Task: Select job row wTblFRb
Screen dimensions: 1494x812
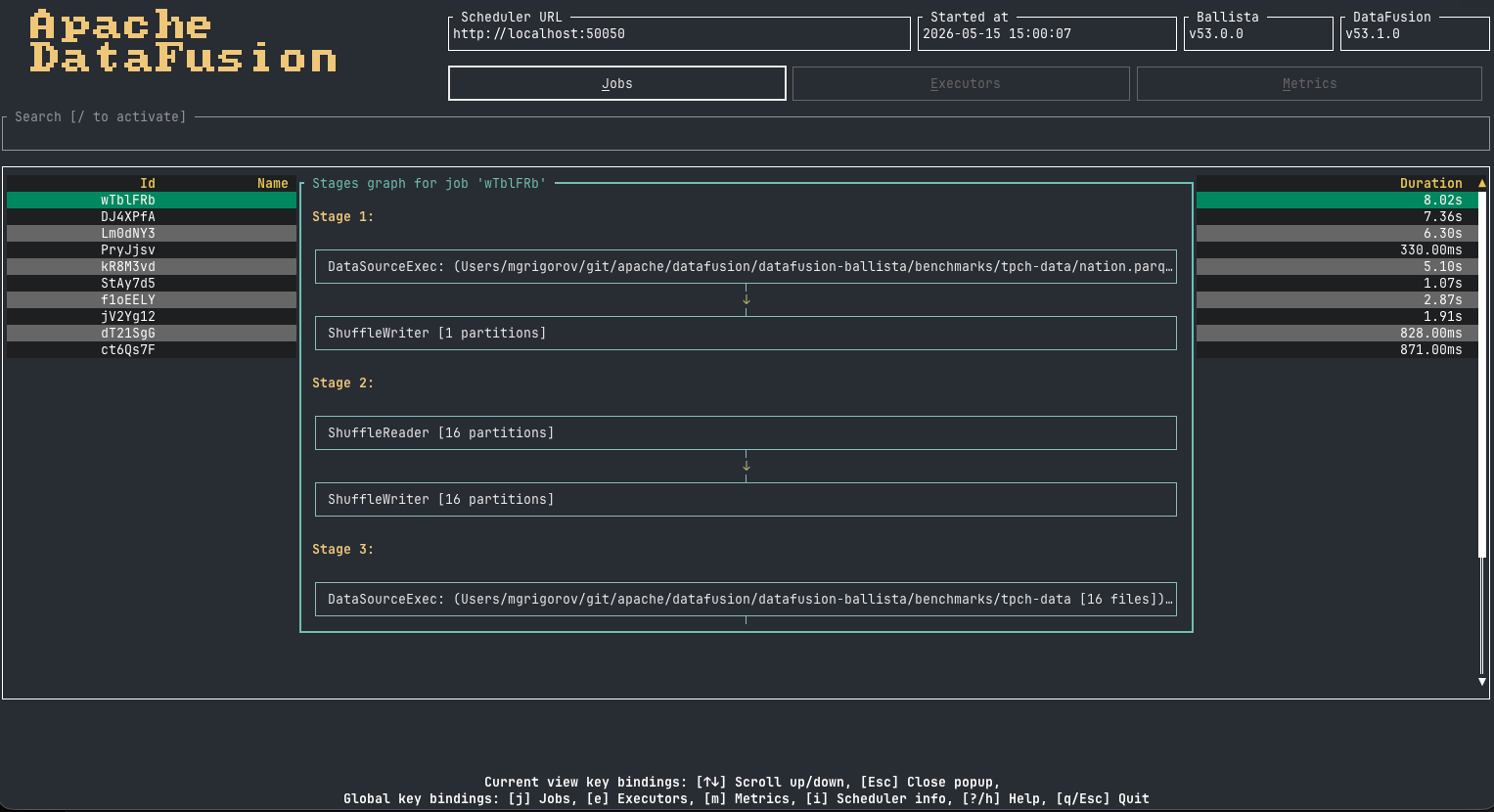Action: click(x=152, y=200)
